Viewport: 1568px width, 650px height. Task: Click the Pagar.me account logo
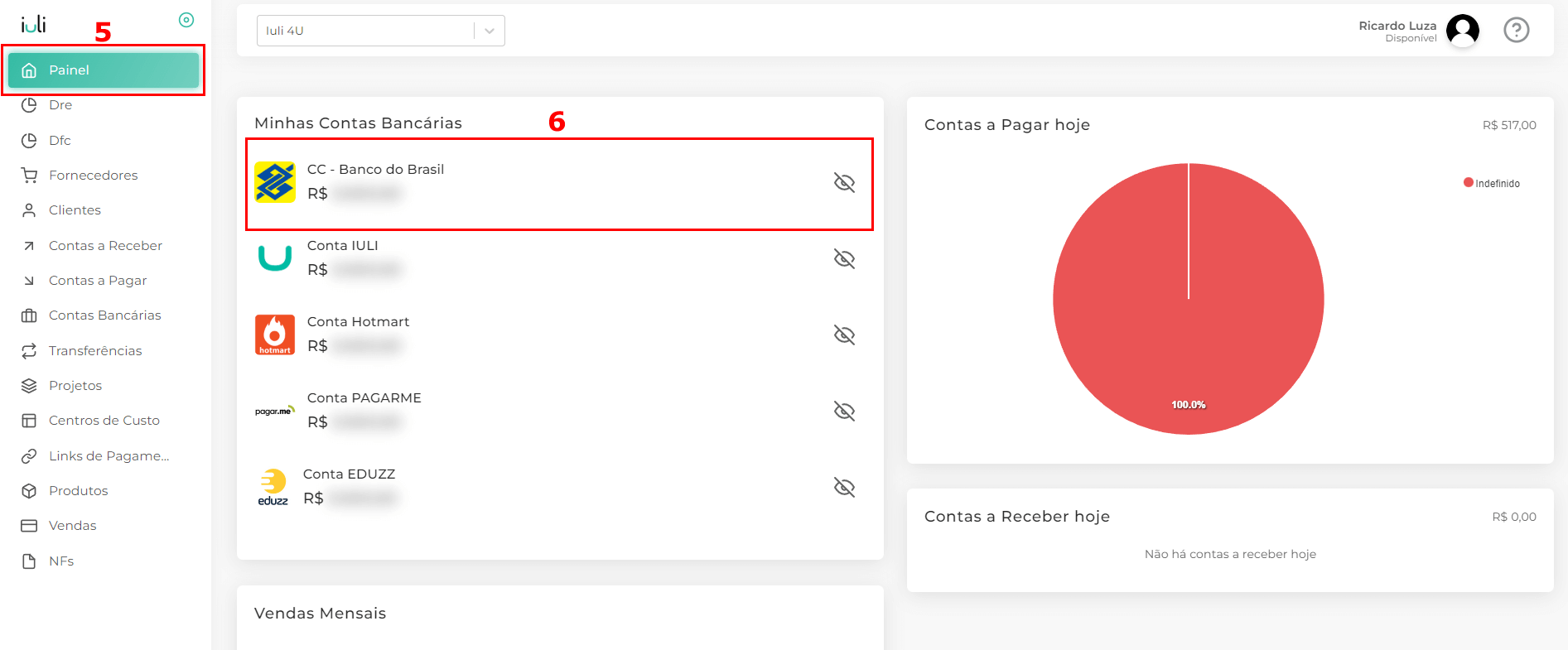coord(275,411)
